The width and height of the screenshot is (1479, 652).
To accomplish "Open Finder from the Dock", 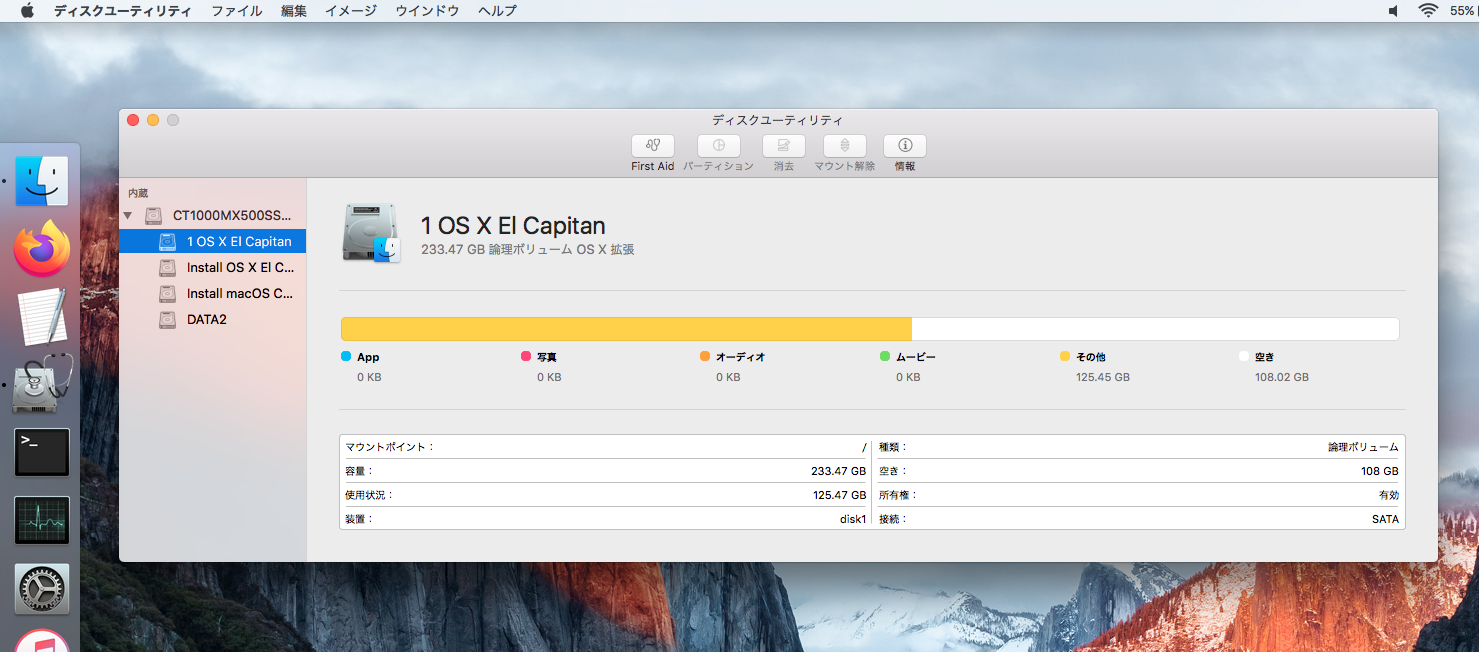I will click(x=42, y=181).
